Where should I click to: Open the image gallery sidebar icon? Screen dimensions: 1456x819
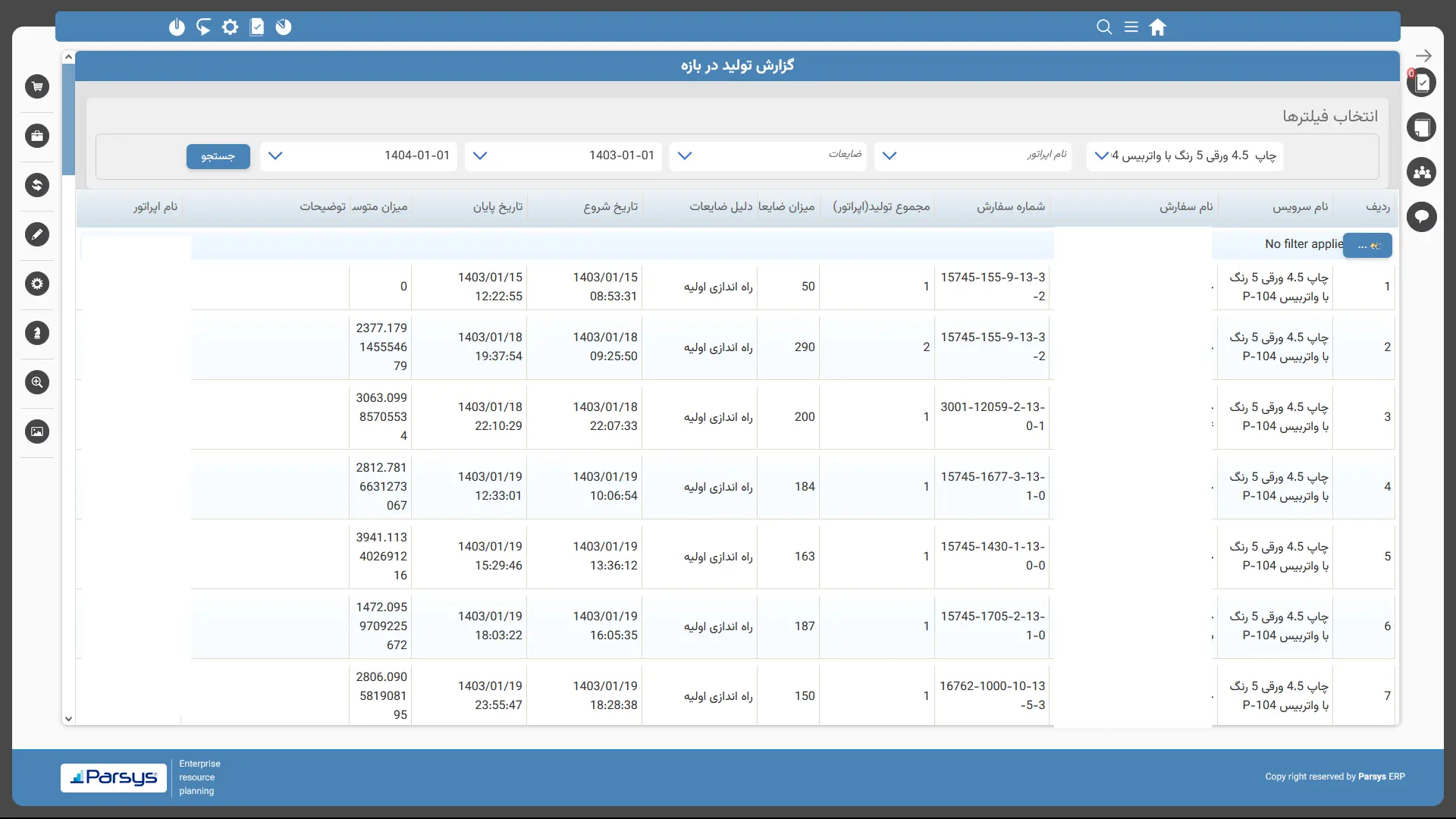tap(36, 431)
